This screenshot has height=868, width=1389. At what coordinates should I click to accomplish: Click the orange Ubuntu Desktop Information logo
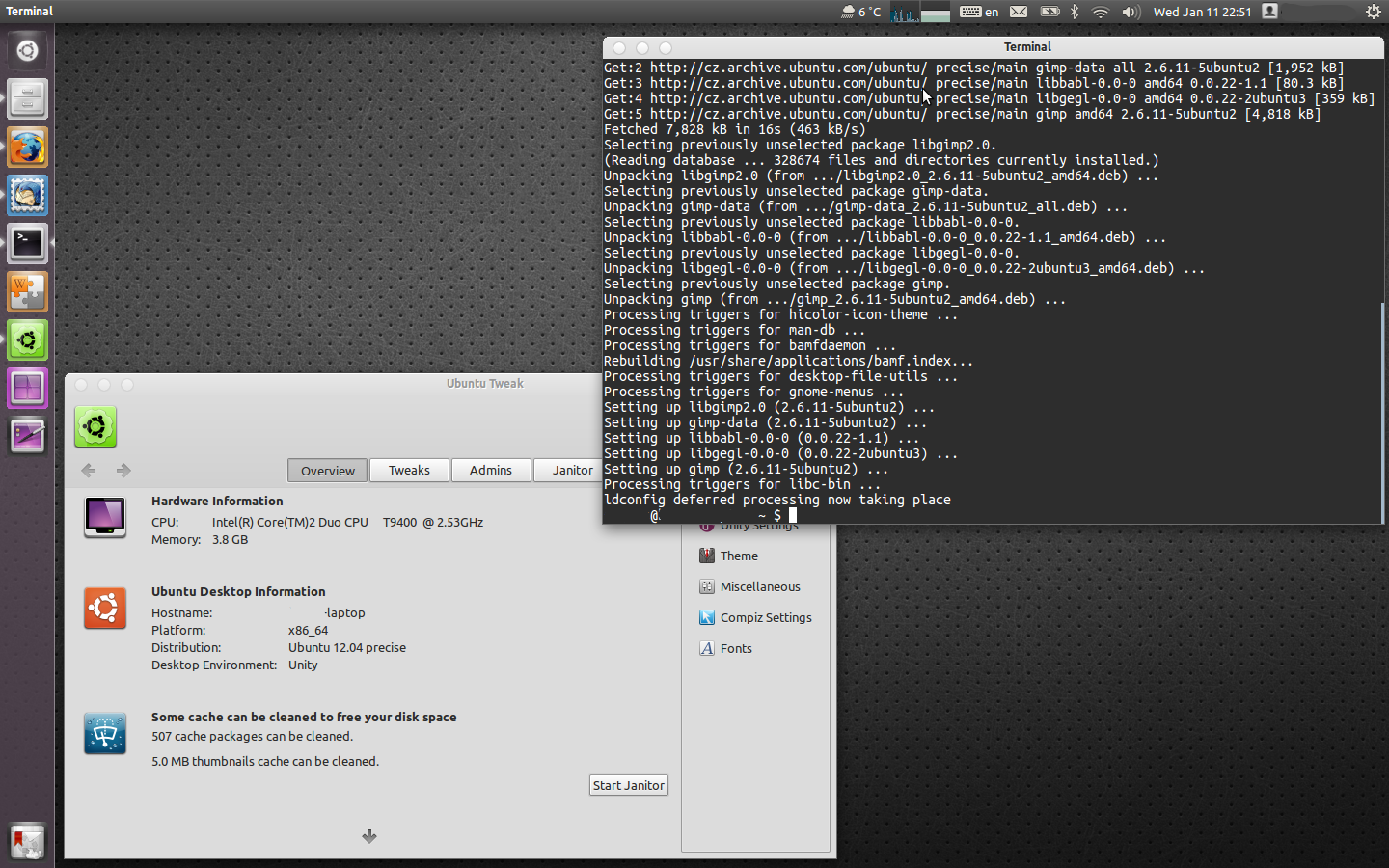pos(105,609)
